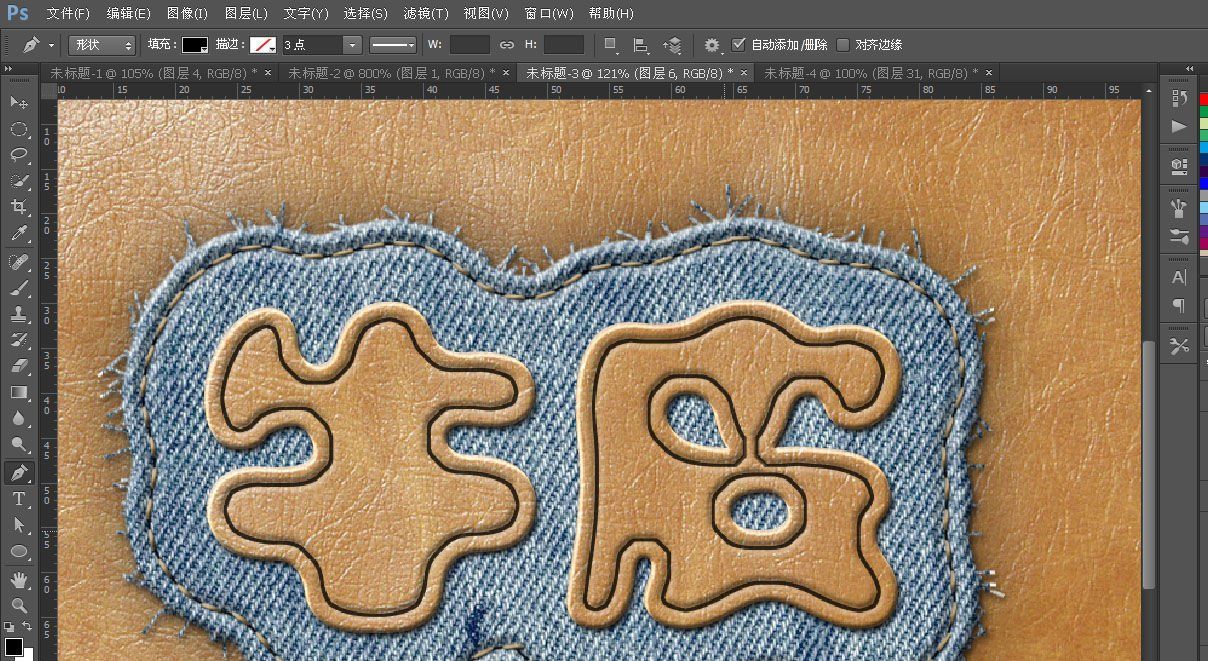This screenshot has height=661, width=1208.
Task: Open the 3D properties panel icon
Action: coord(1179,166)
